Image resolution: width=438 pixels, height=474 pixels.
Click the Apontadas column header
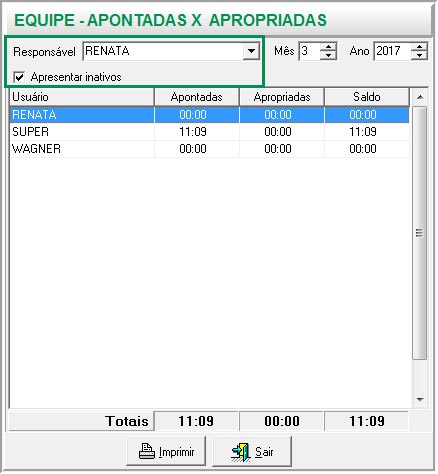pos(197,97)
